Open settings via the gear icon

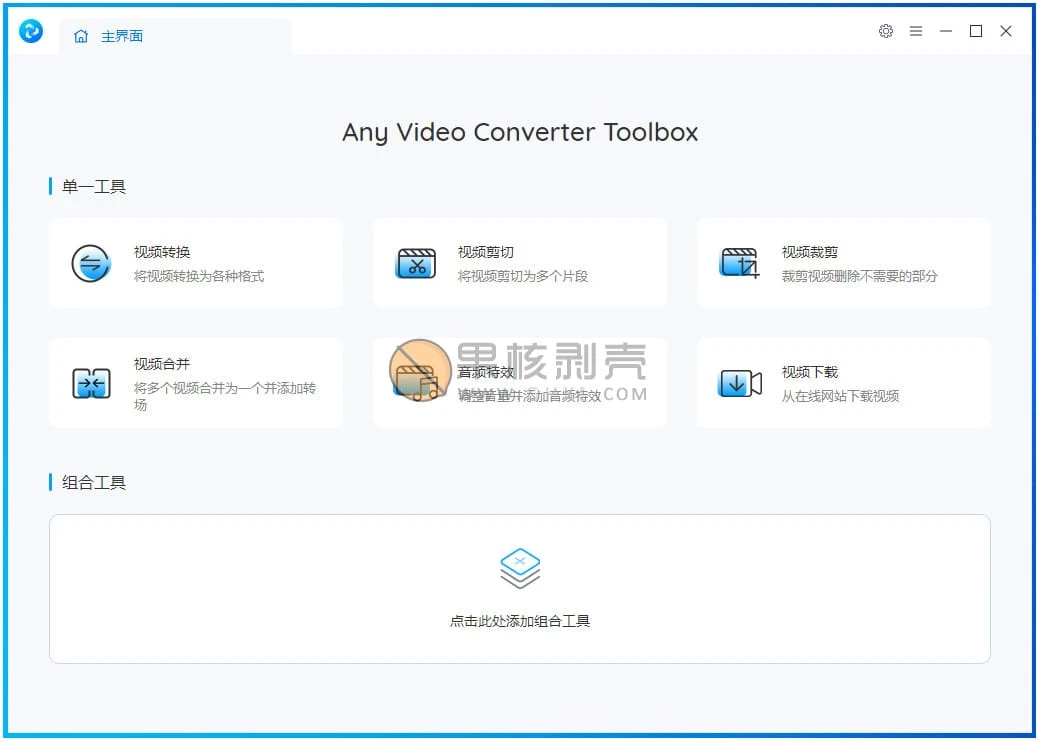tap(886, 31)
